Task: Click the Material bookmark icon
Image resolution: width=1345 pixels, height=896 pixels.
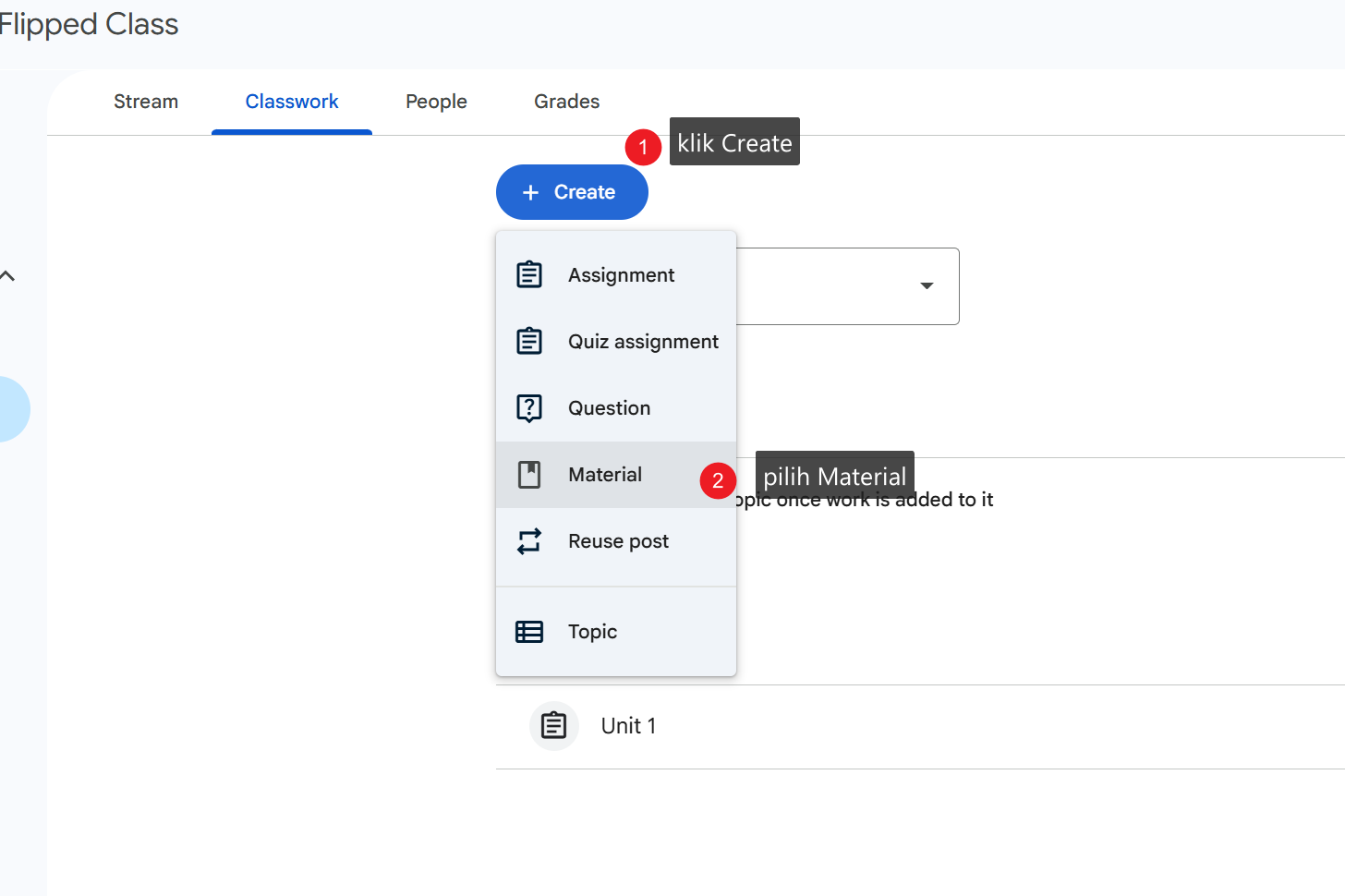Action: click(x=529, y=475)
